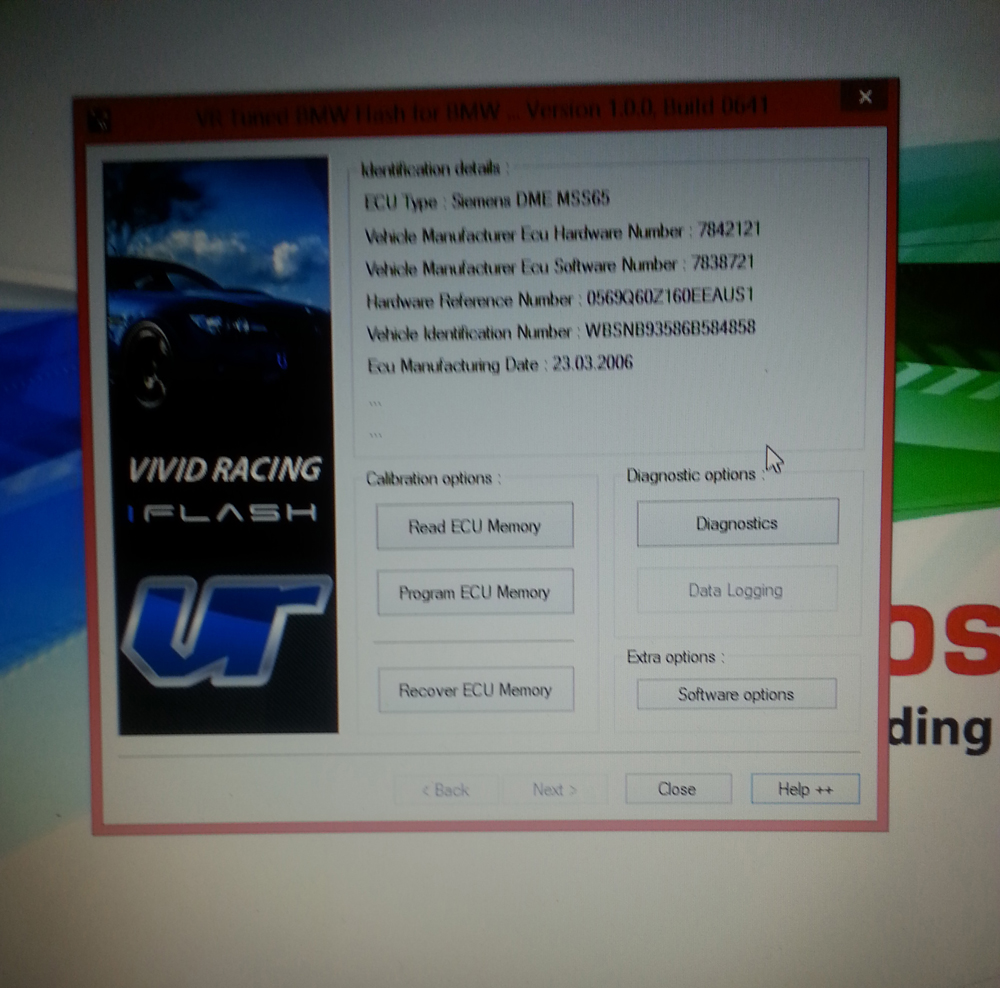Select the Ecu Manufacturing Date line
The width and height of the screenshot is (1000, 988).
click(499, 365)
